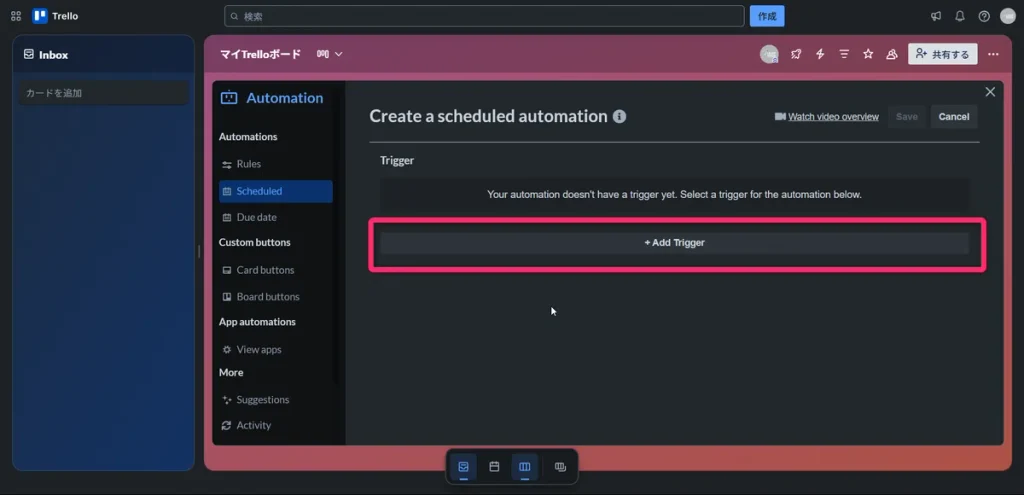Open the board three-dots menu
This screenshot has height=495, width=1024.
point(993,54)
